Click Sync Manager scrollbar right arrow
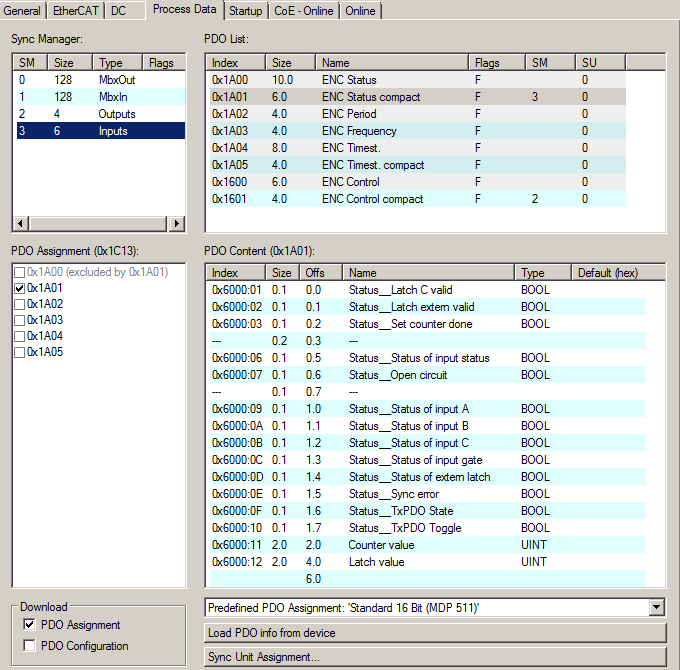The width and height of the screenshot is (680, 670). pyautogui.click(x=176, y=224)
